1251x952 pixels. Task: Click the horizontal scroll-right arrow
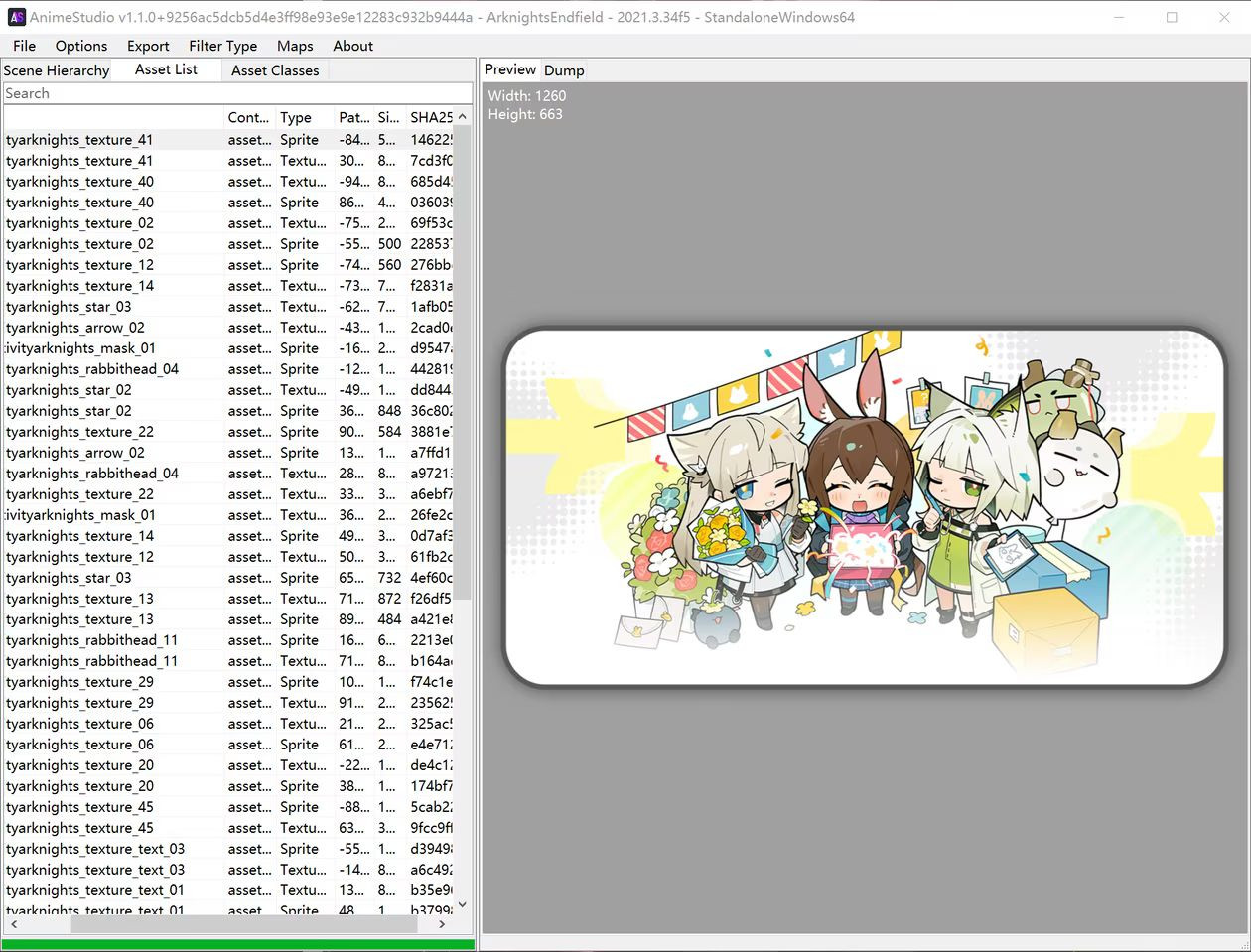pos(443,924)
